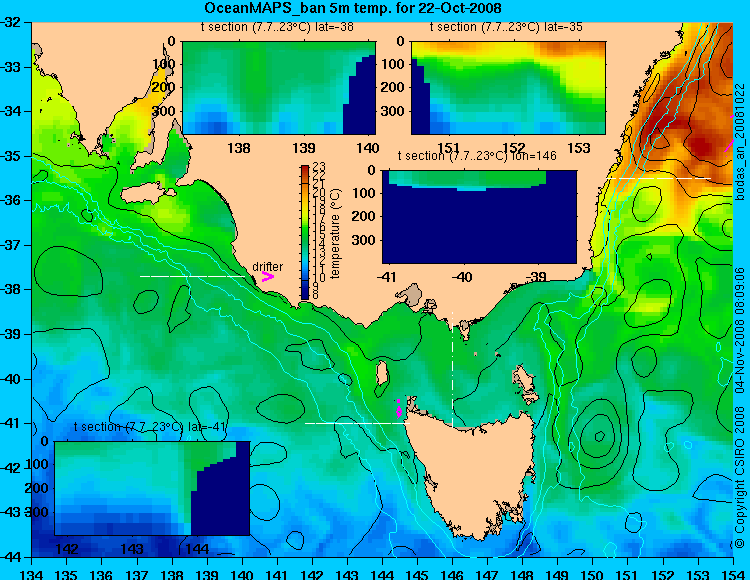Click the '139' tick under the lat=-38 inset

[304, 148]
